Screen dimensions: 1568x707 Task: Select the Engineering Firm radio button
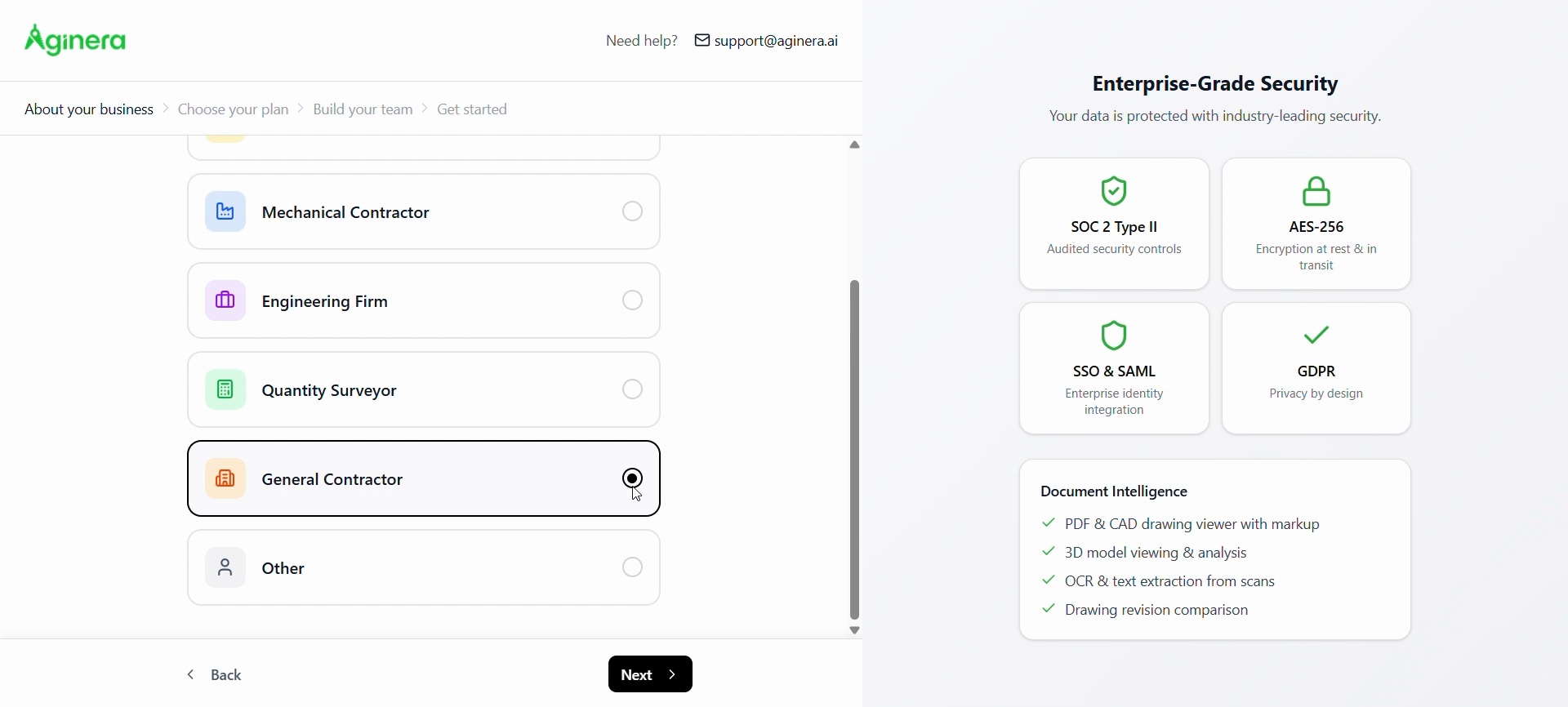coord(633,301)
